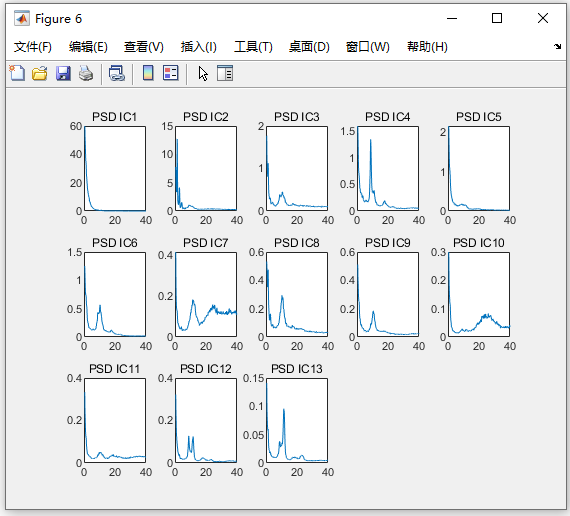Image resolution: width=570 pixels, height=516 pixels.
Task: Save the figure with the floppy disk icon
Action: coord(63,73)
